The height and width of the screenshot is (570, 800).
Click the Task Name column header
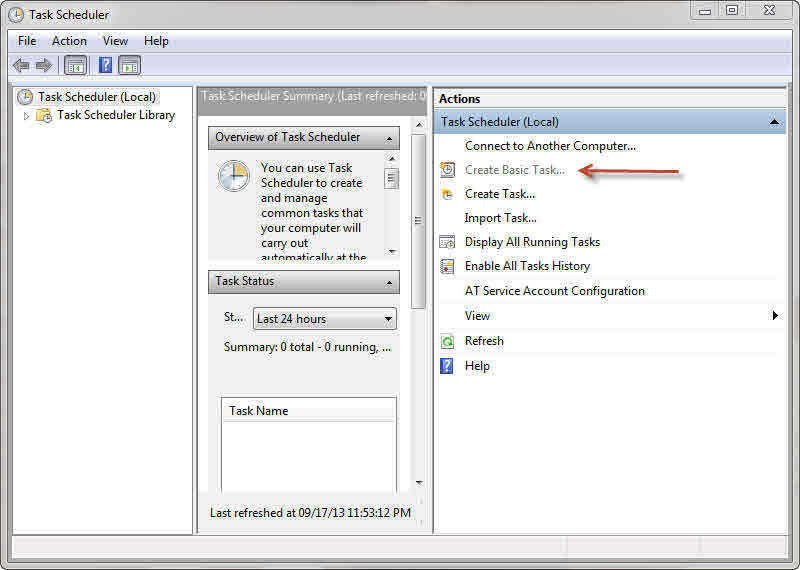309,411
